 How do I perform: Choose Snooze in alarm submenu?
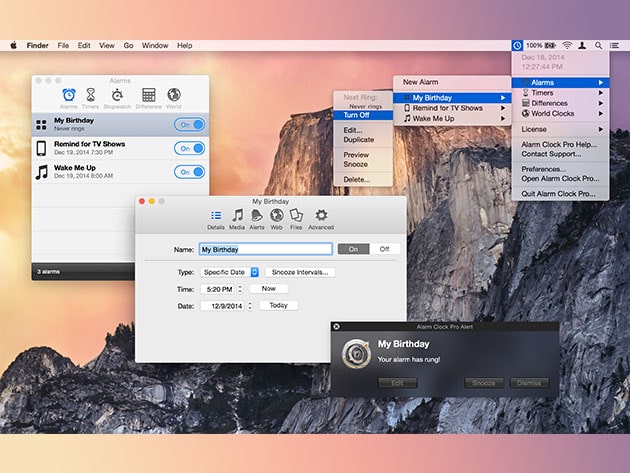(363, 164)
